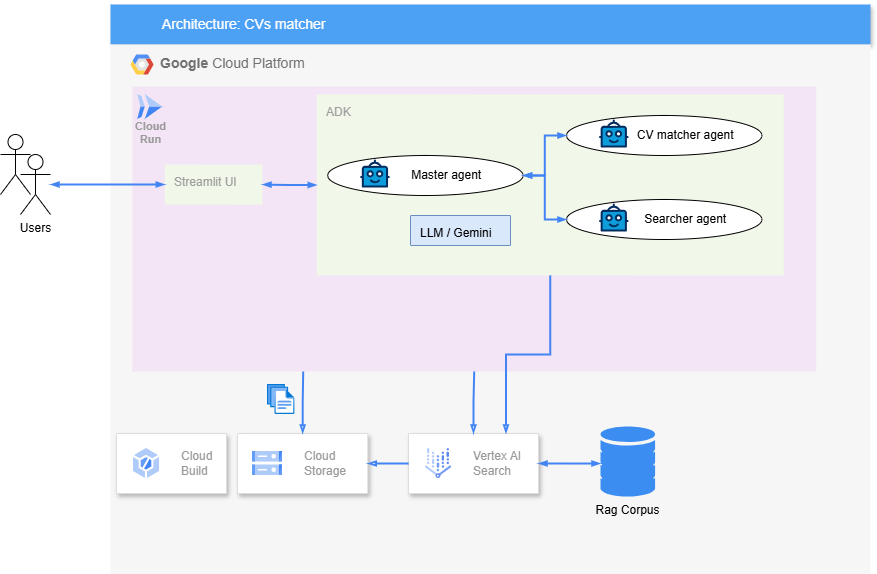This screenshot has width=877, height=574.
Task: Click the Master agent ellipse label
Action: tap(446, 175)
